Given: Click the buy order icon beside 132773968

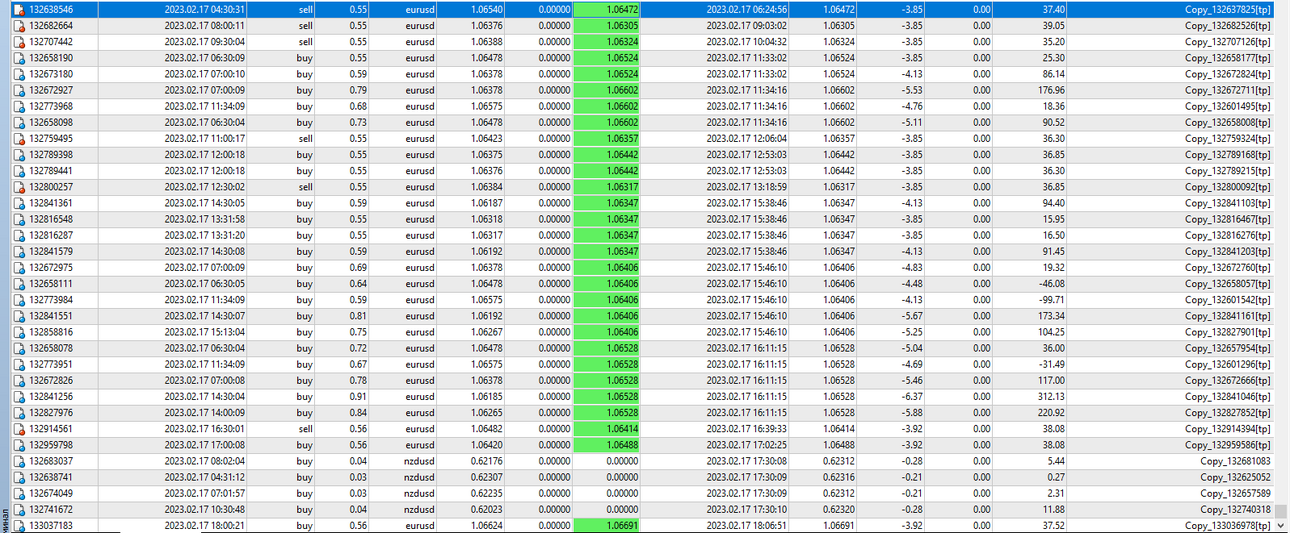Looking at the screenshot, I should [x=19, y=106].
